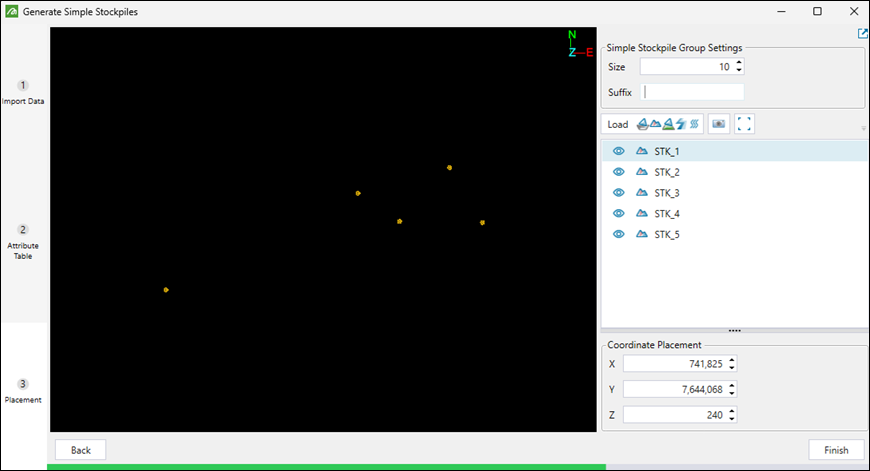Image resolution: width=870 pixels, height=471 pixels.
Task: Click the STK_3 stockpile icon
Action: click(642, 193)
